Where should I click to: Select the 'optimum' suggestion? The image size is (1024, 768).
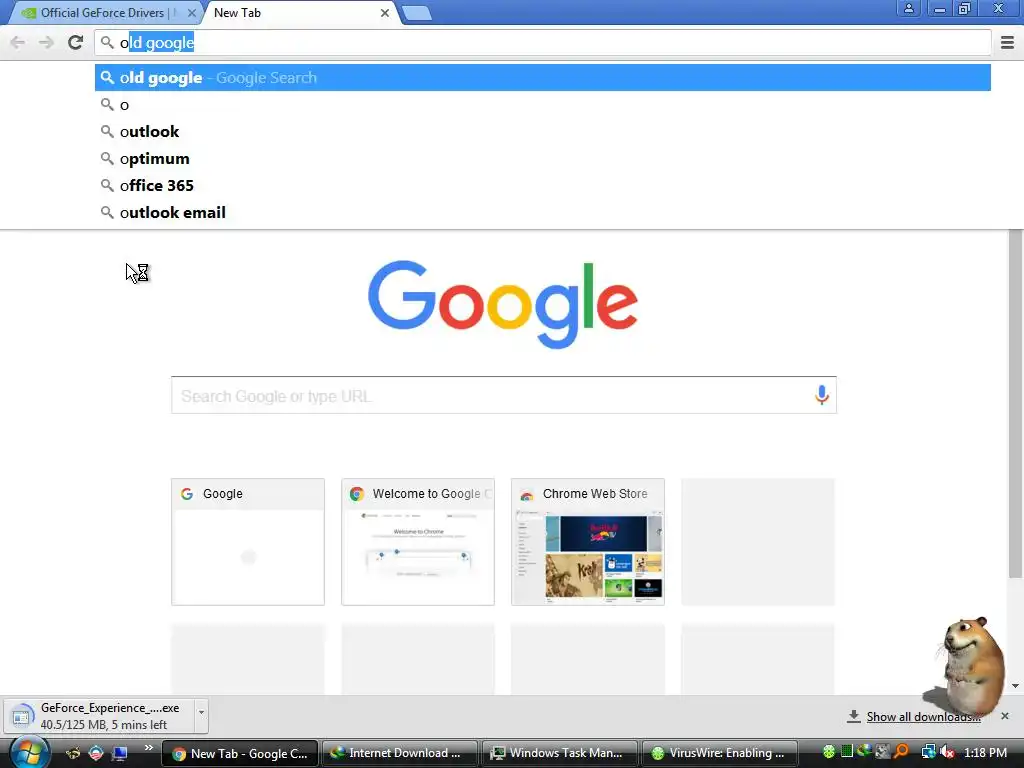pos(543,159)
